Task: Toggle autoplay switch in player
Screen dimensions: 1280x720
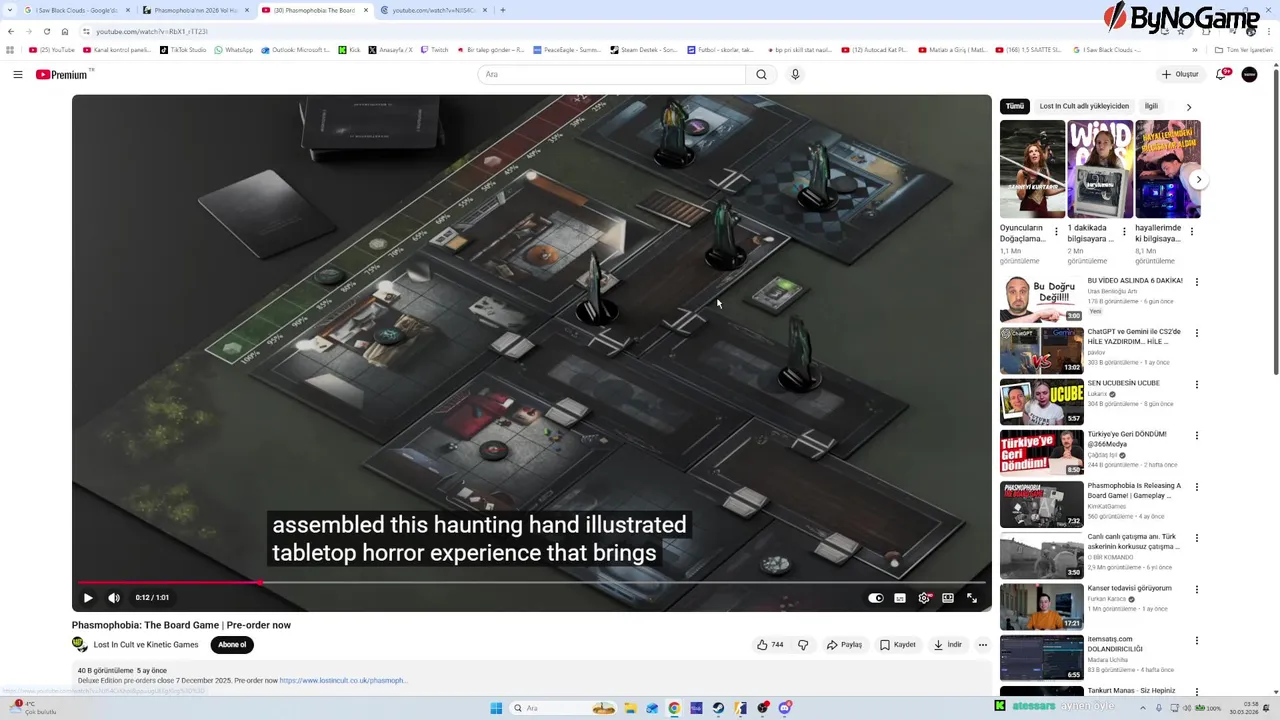Action: (876, 598)
